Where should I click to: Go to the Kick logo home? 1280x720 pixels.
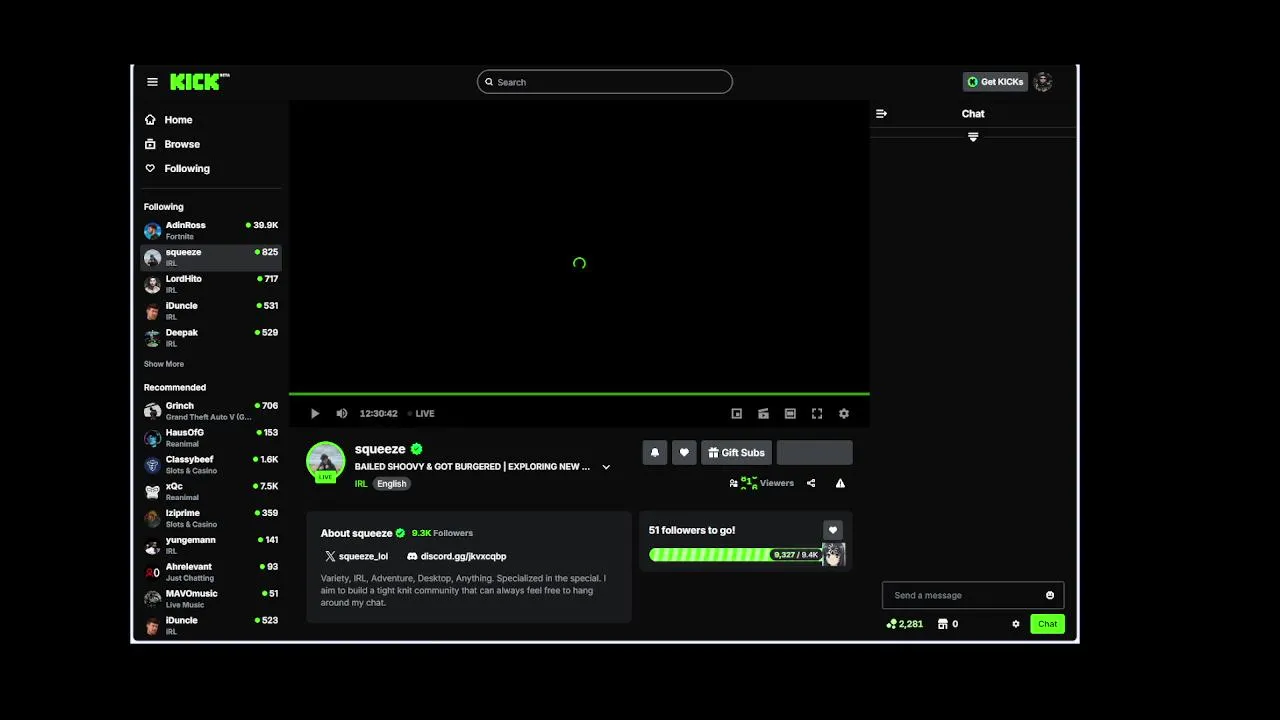tap(199, 82)
